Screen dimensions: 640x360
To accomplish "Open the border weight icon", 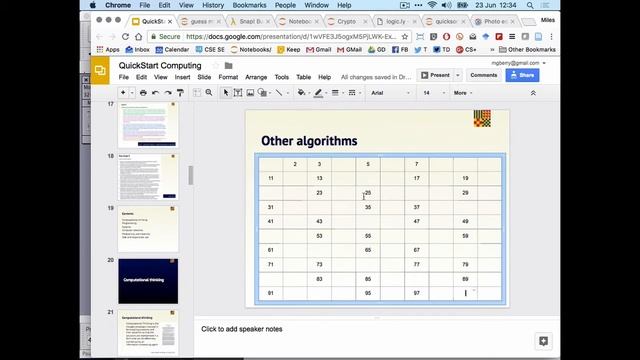I will (335, 93).
